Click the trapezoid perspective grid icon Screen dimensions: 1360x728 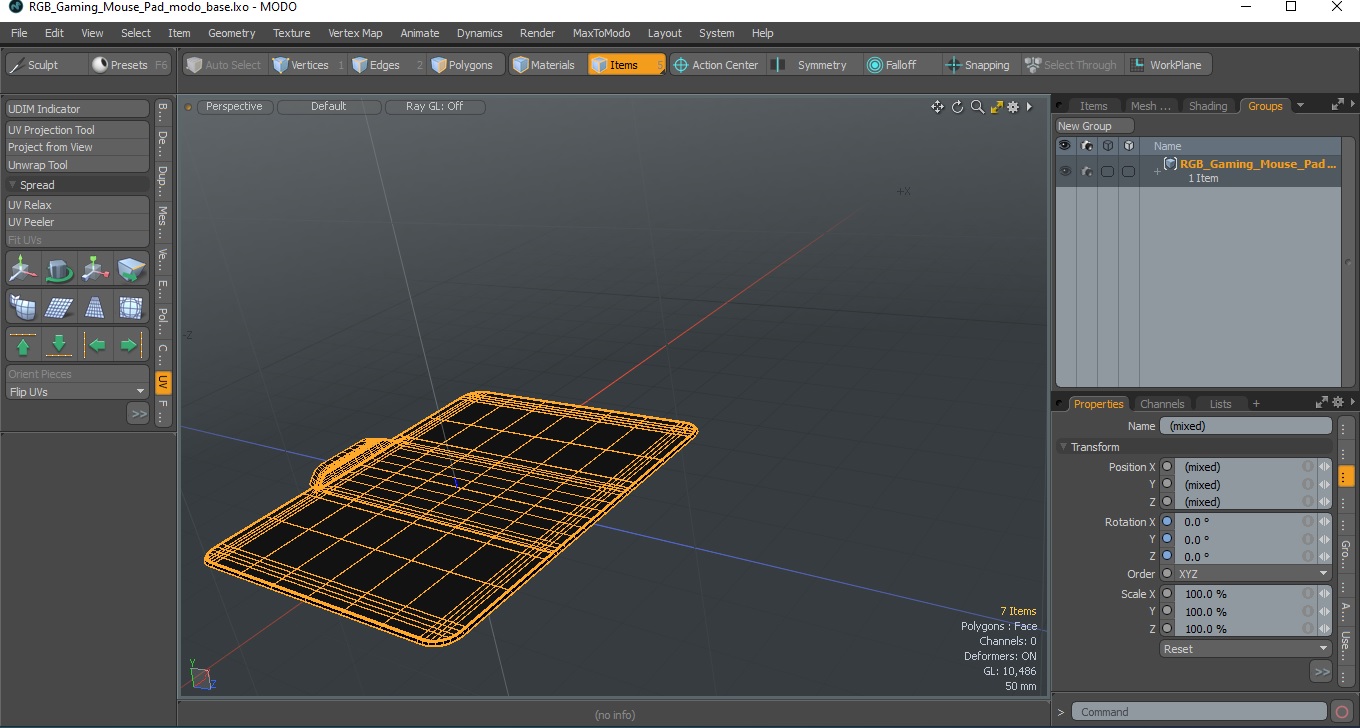click(x=95, y=307)
